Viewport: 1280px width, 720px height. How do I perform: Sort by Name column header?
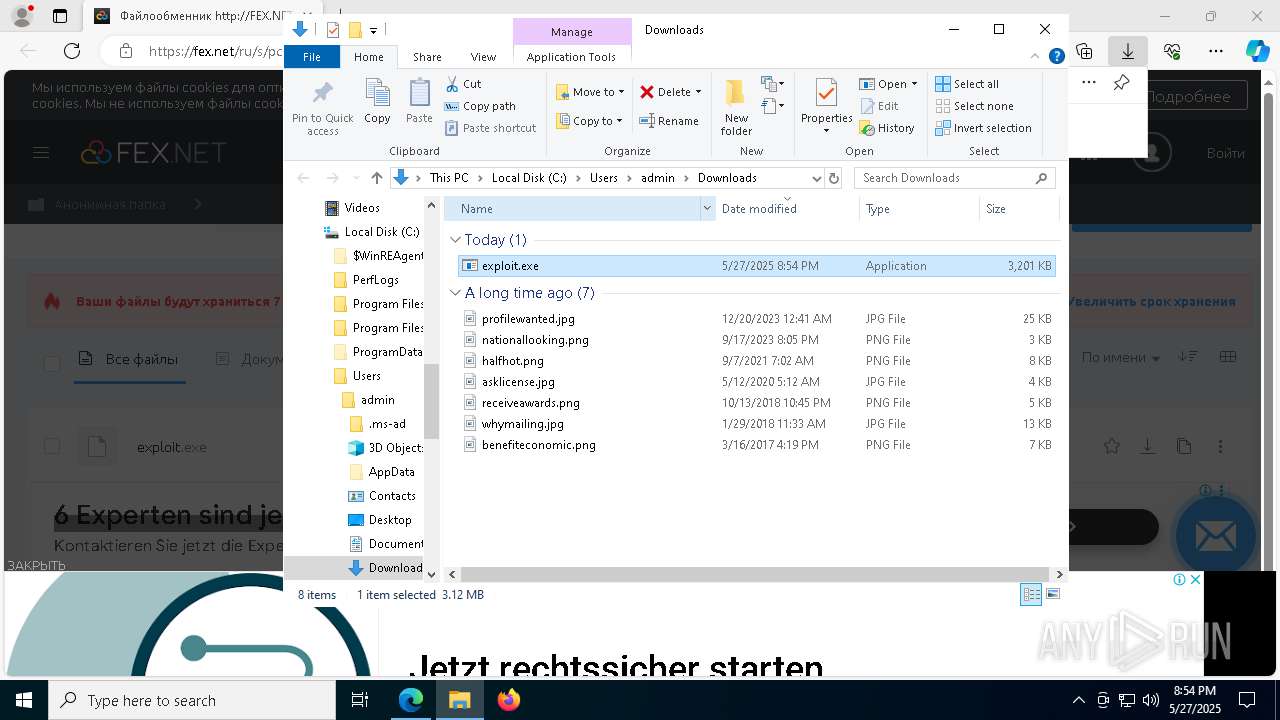pos(572,209)
